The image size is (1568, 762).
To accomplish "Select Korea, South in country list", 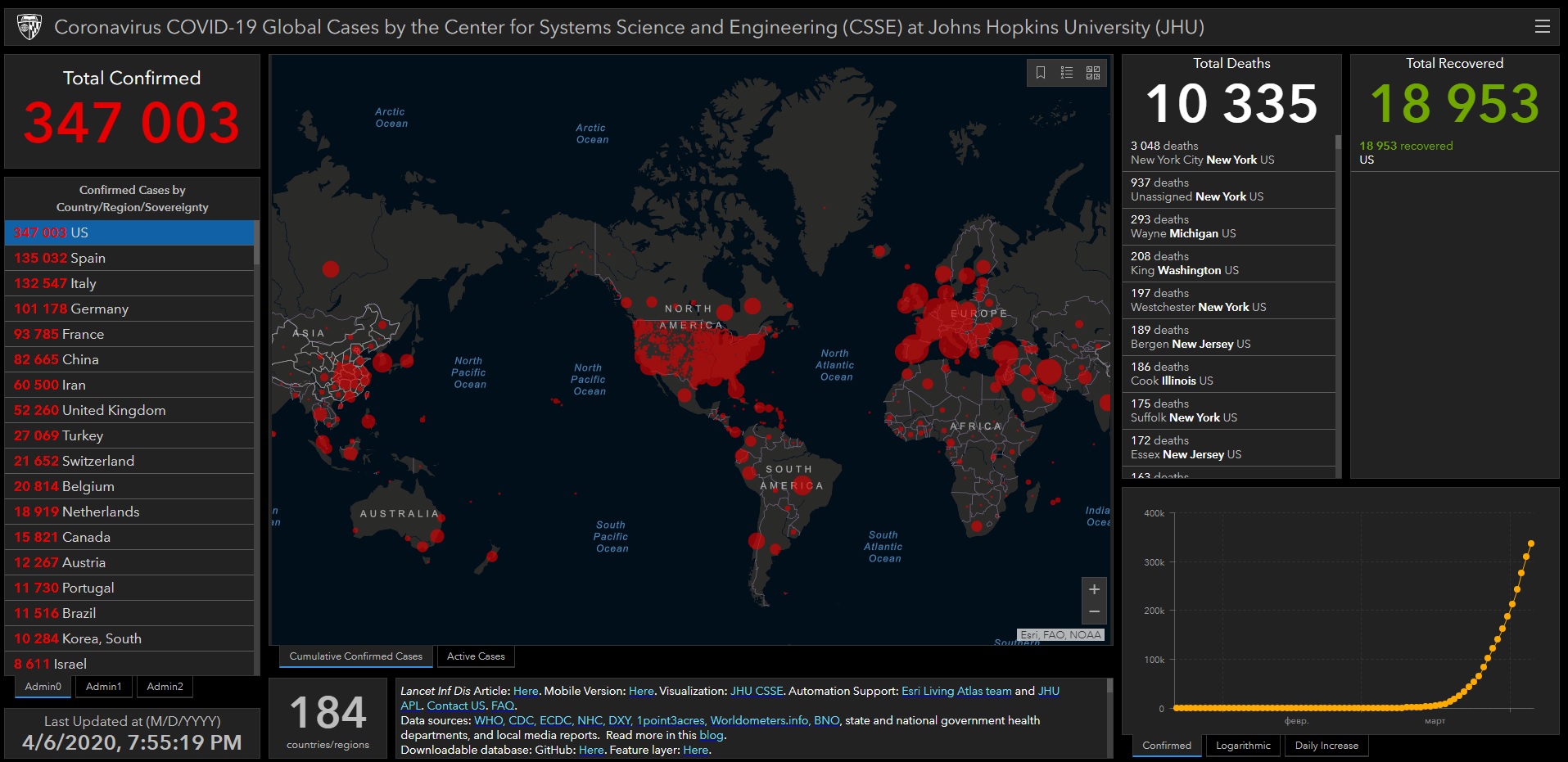I will coord(129,638).
